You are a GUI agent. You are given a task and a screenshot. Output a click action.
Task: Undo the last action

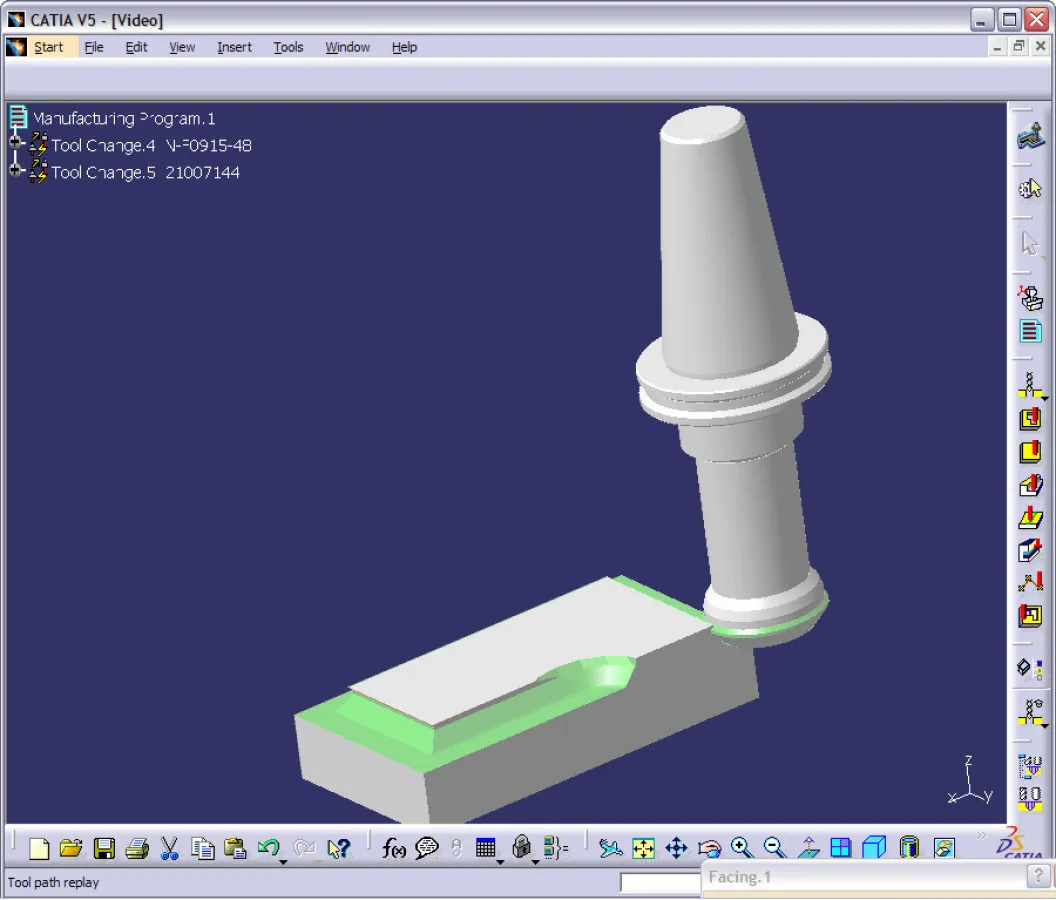pos(269,847)
